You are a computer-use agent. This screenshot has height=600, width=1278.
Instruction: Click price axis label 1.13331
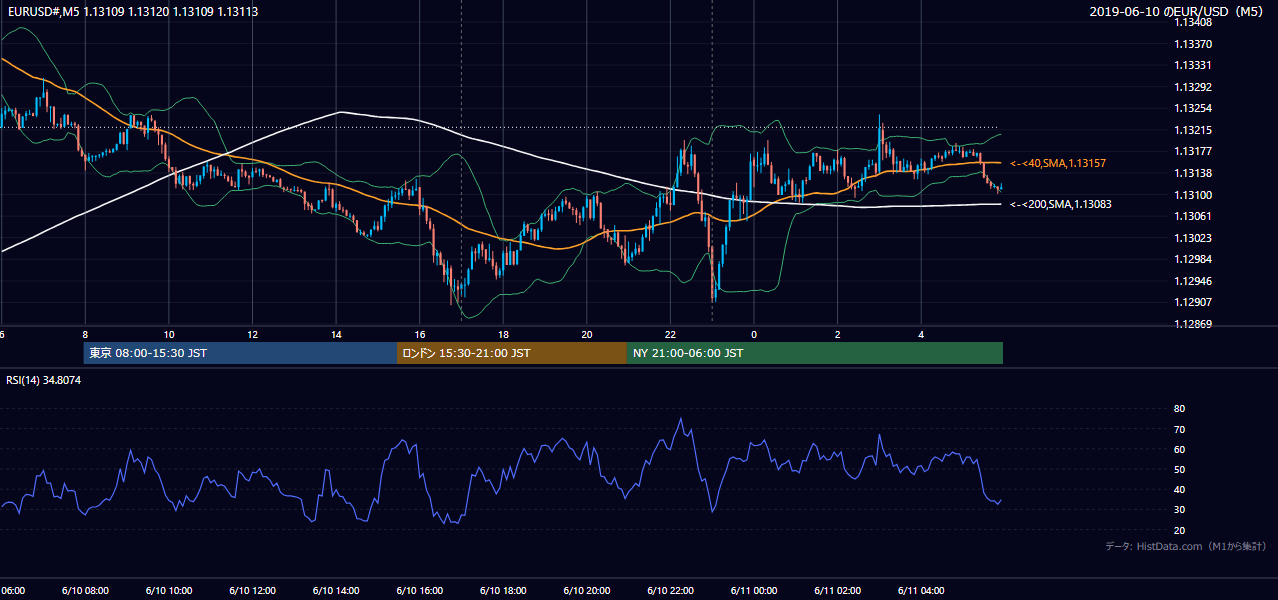[1192, 65]
